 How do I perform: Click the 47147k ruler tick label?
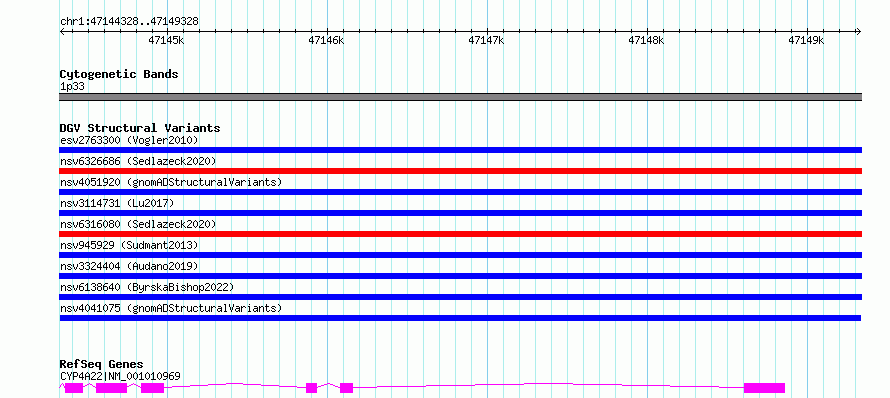click(486, 40)
